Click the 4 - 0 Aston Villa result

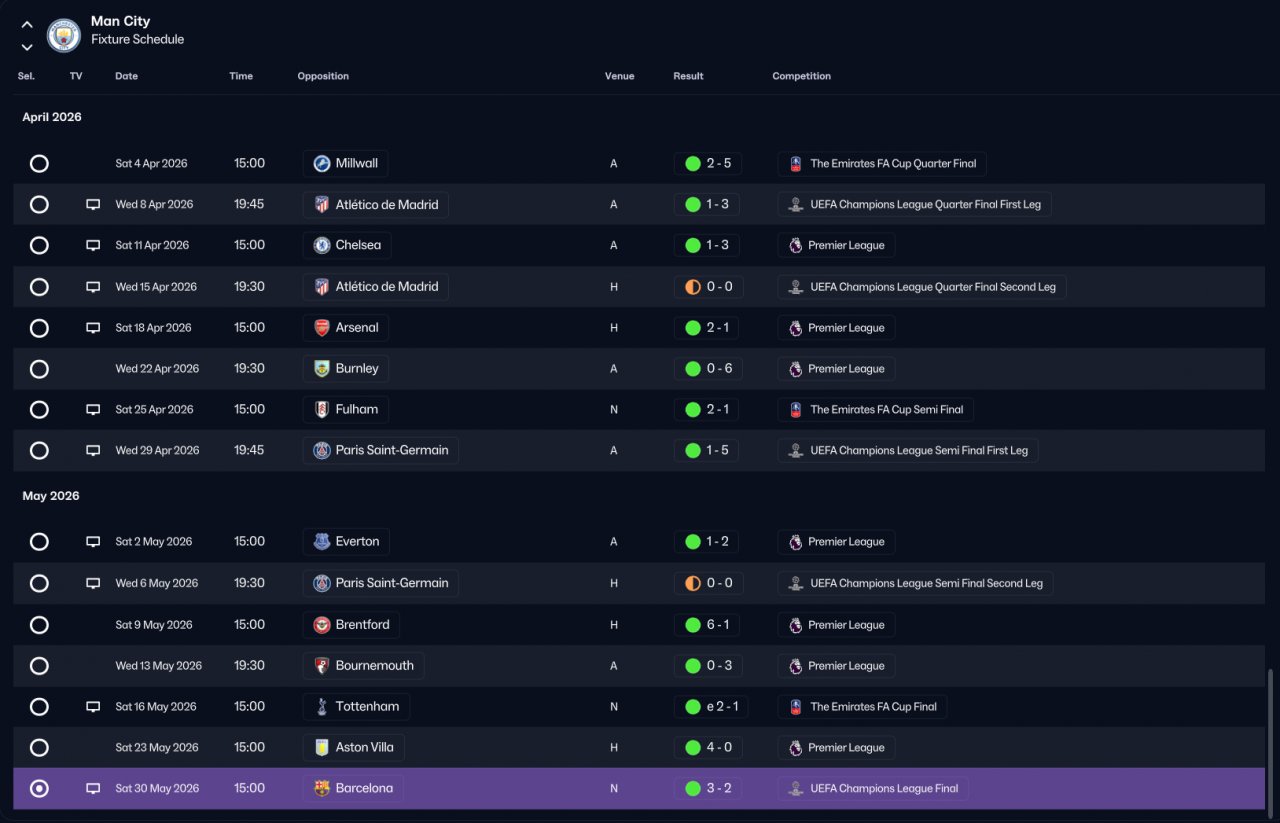click(708, 747)
